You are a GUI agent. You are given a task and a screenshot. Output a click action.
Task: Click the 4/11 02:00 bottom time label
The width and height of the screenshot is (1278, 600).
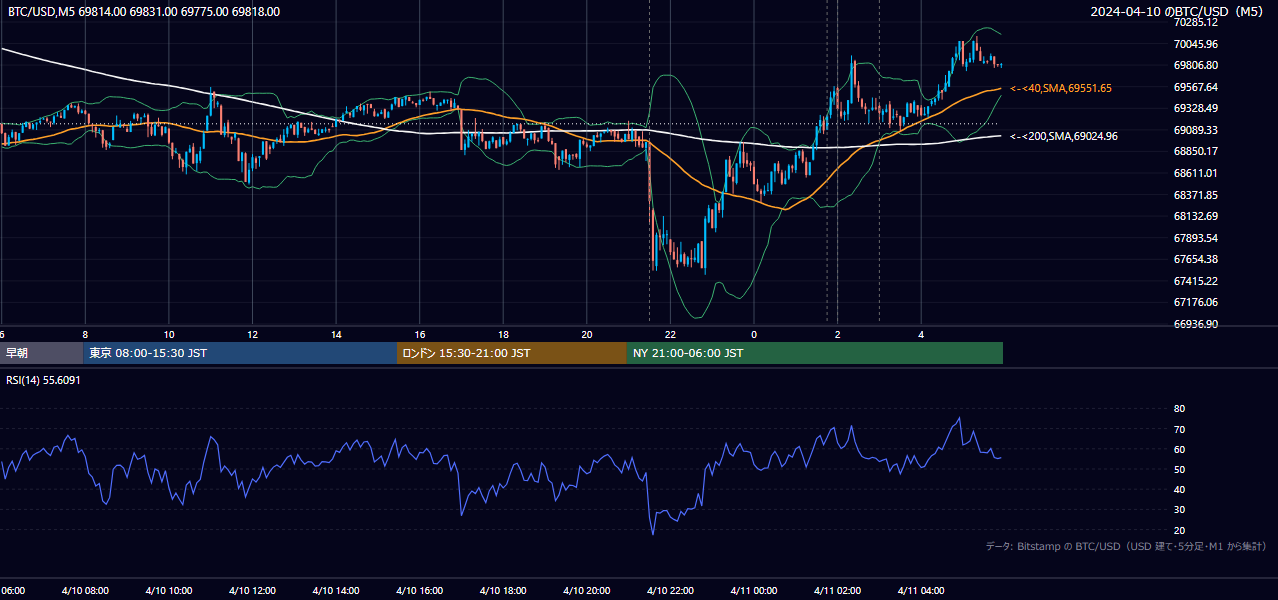tap(837, 591)
